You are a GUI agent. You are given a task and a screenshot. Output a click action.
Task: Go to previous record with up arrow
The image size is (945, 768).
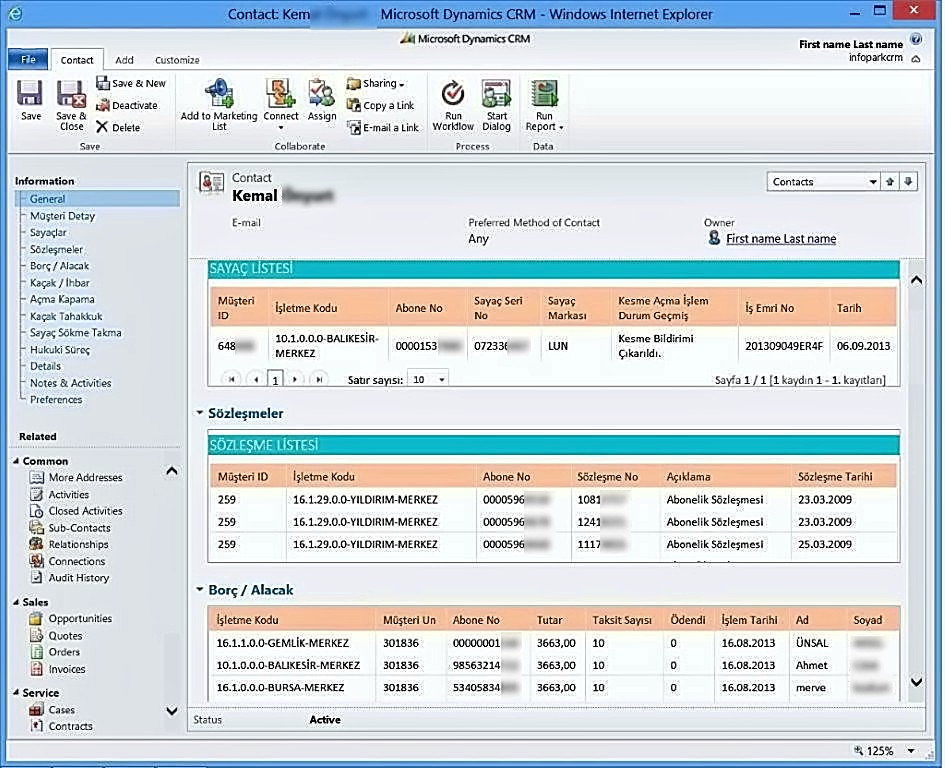[x=890, y=181]
